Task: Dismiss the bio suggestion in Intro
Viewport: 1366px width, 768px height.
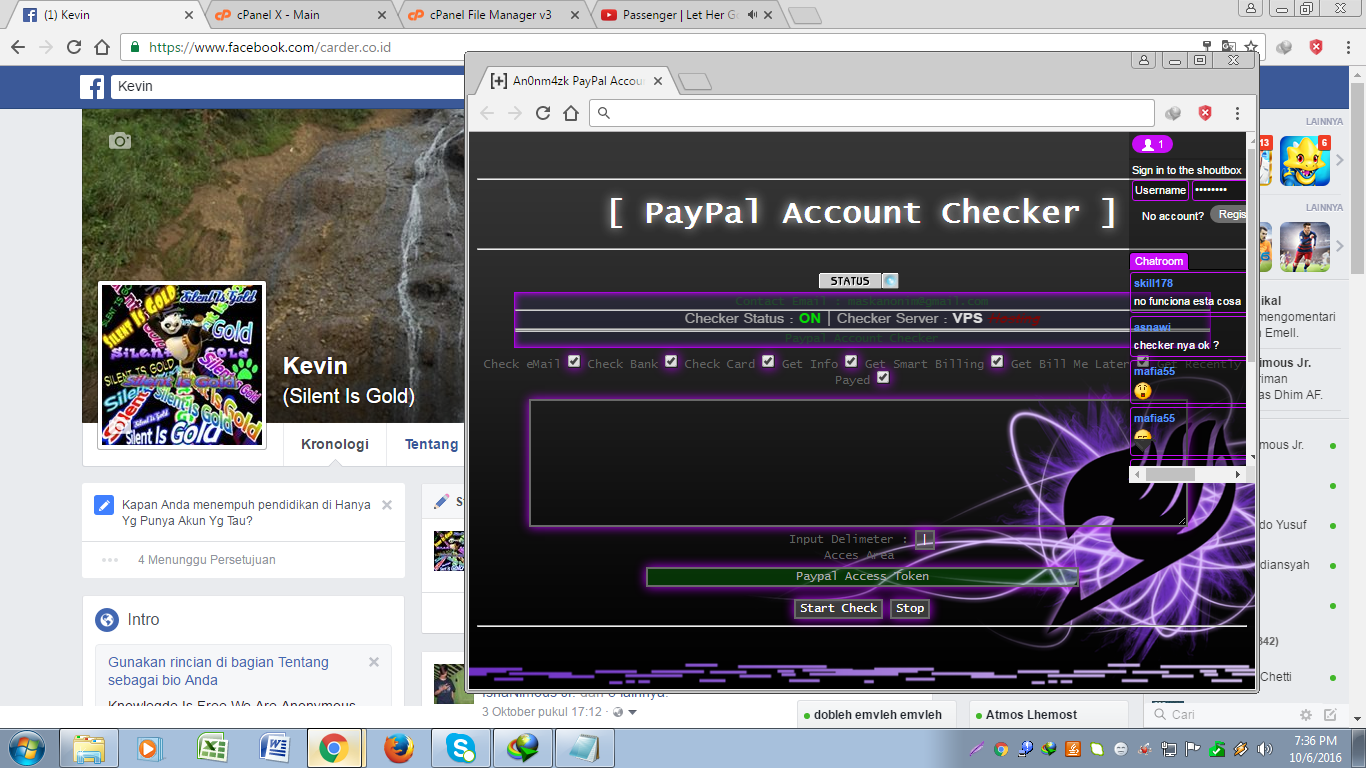Action: 374,662
